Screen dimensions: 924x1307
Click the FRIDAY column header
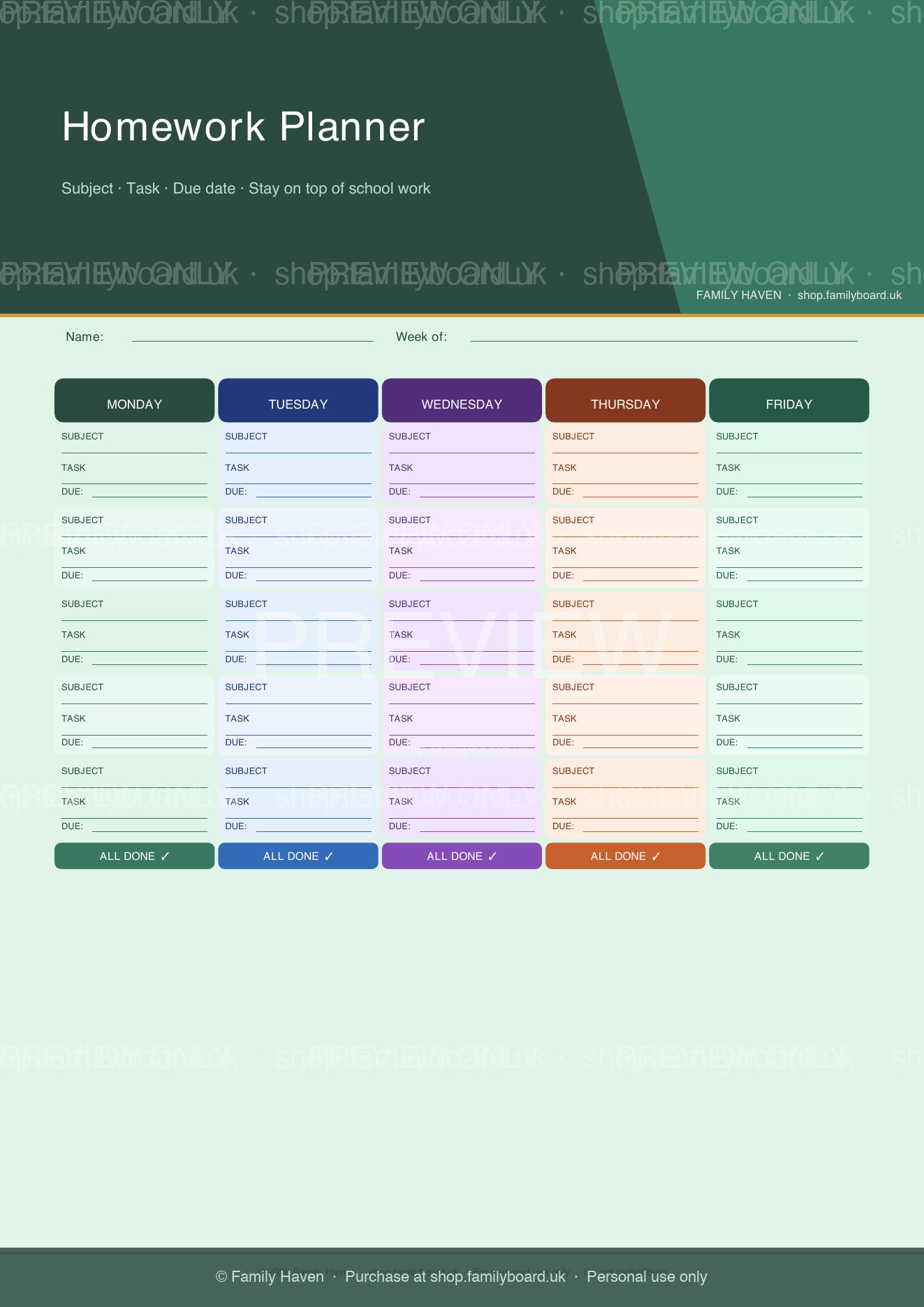click(x=789, y=400)
